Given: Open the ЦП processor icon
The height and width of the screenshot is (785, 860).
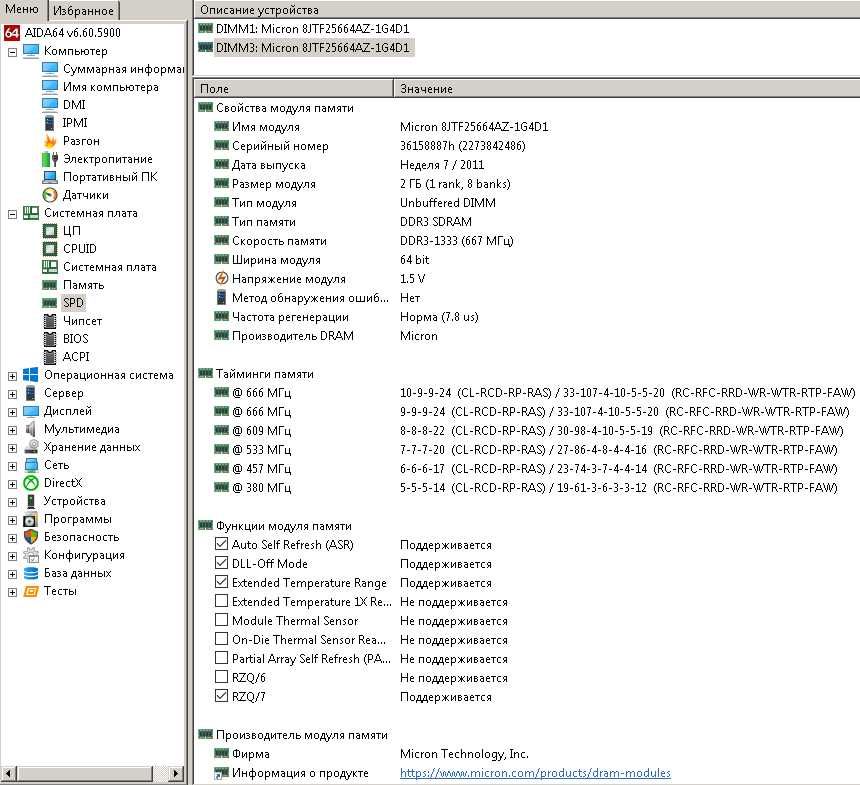Looking at the screenshot, I should 50,230.
